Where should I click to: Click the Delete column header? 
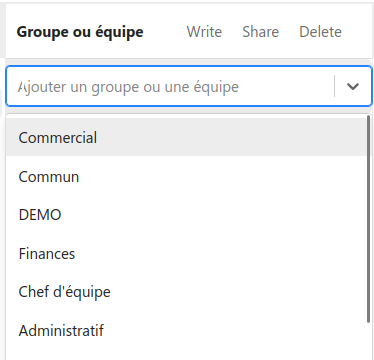coord(320,32)
